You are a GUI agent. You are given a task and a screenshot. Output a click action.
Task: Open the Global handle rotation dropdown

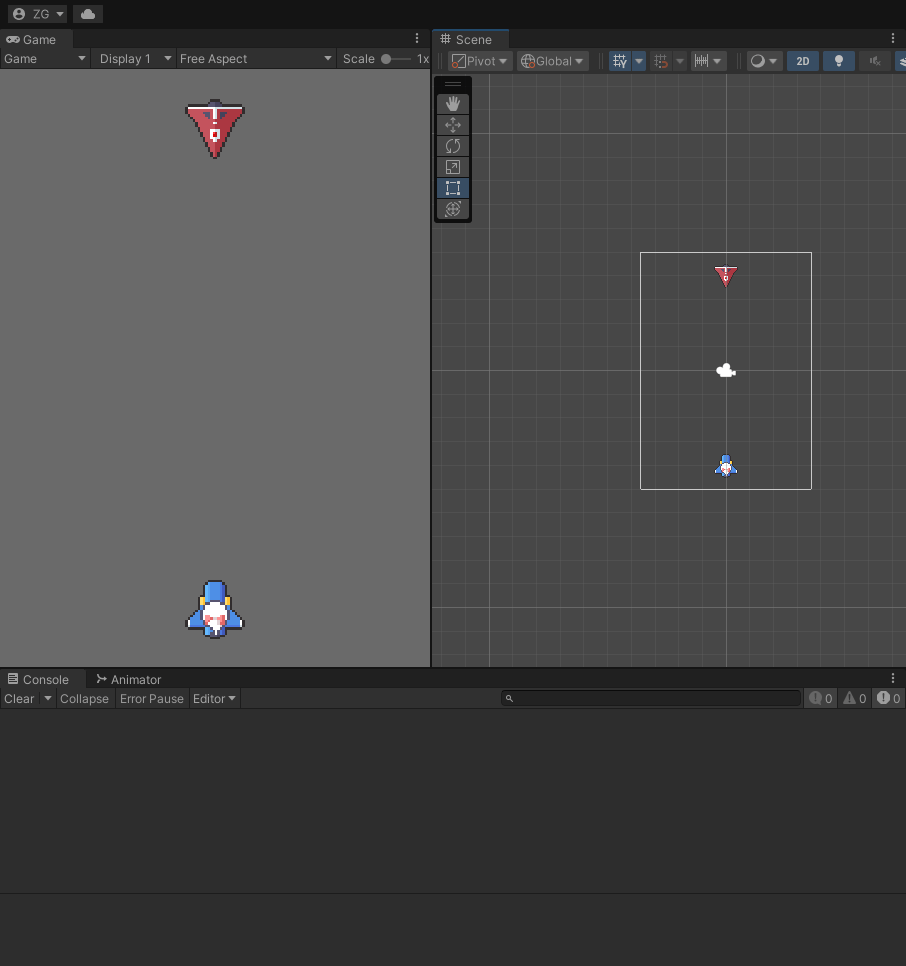point(552,61)
